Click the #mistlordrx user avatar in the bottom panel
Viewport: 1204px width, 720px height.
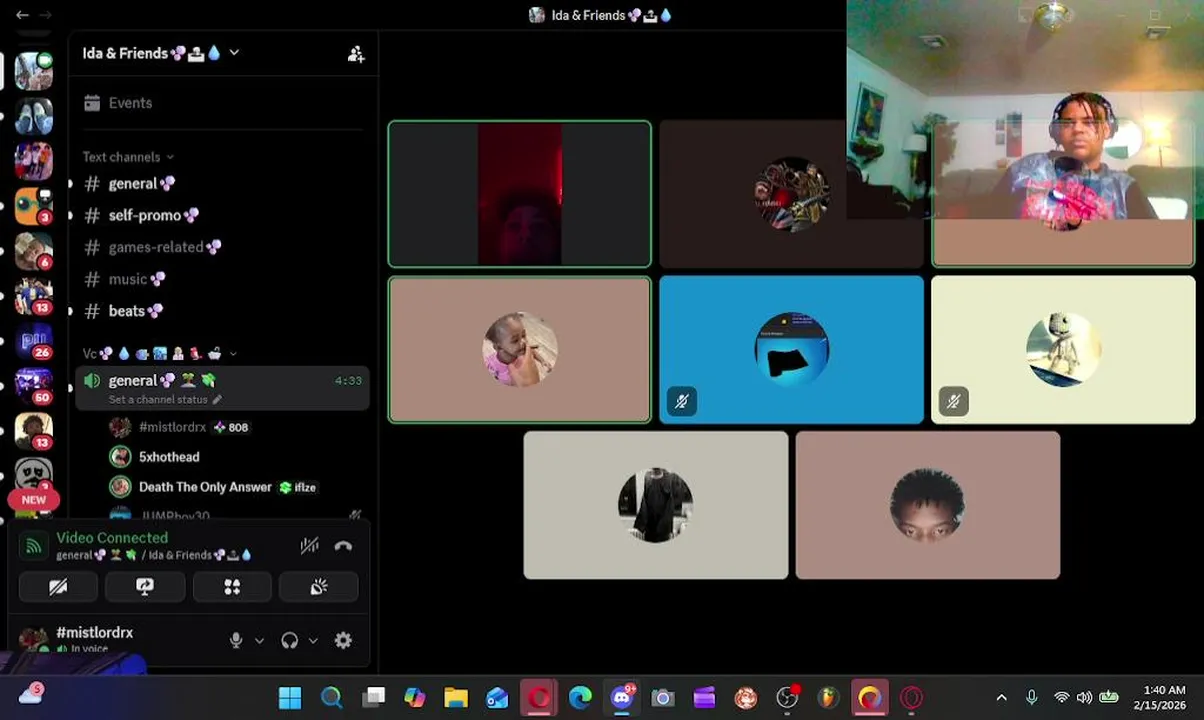click(33, 640)
